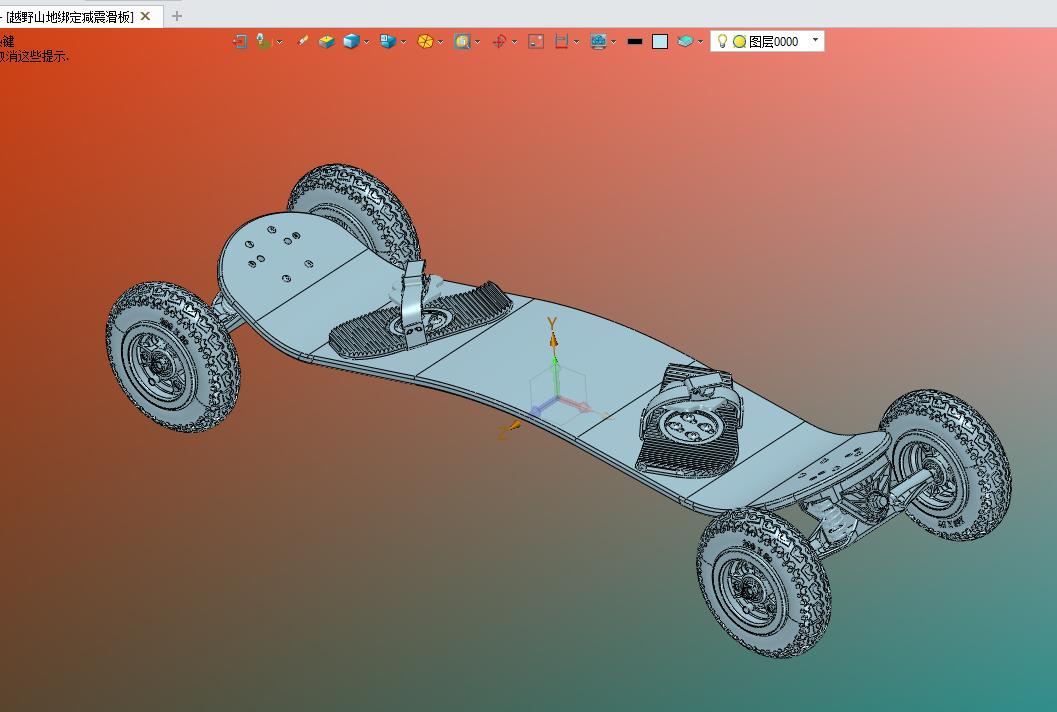Open the selection filter dropdown arrow
The height and width of the screenshot is (712, 1057).
click(x=280, y=42)
